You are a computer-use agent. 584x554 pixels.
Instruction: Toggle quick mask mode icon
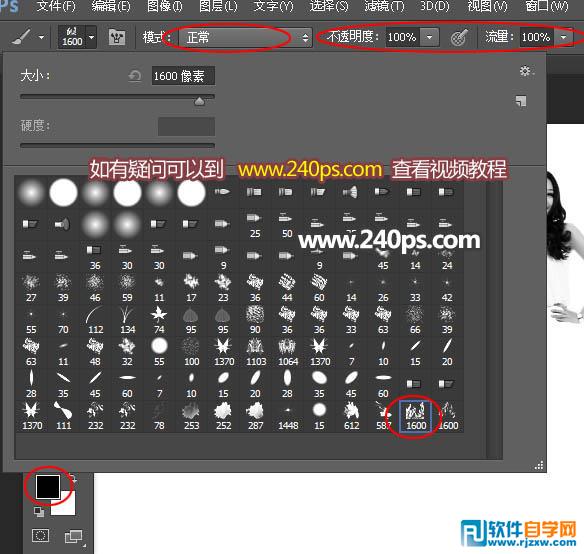(x=40, y=536)
